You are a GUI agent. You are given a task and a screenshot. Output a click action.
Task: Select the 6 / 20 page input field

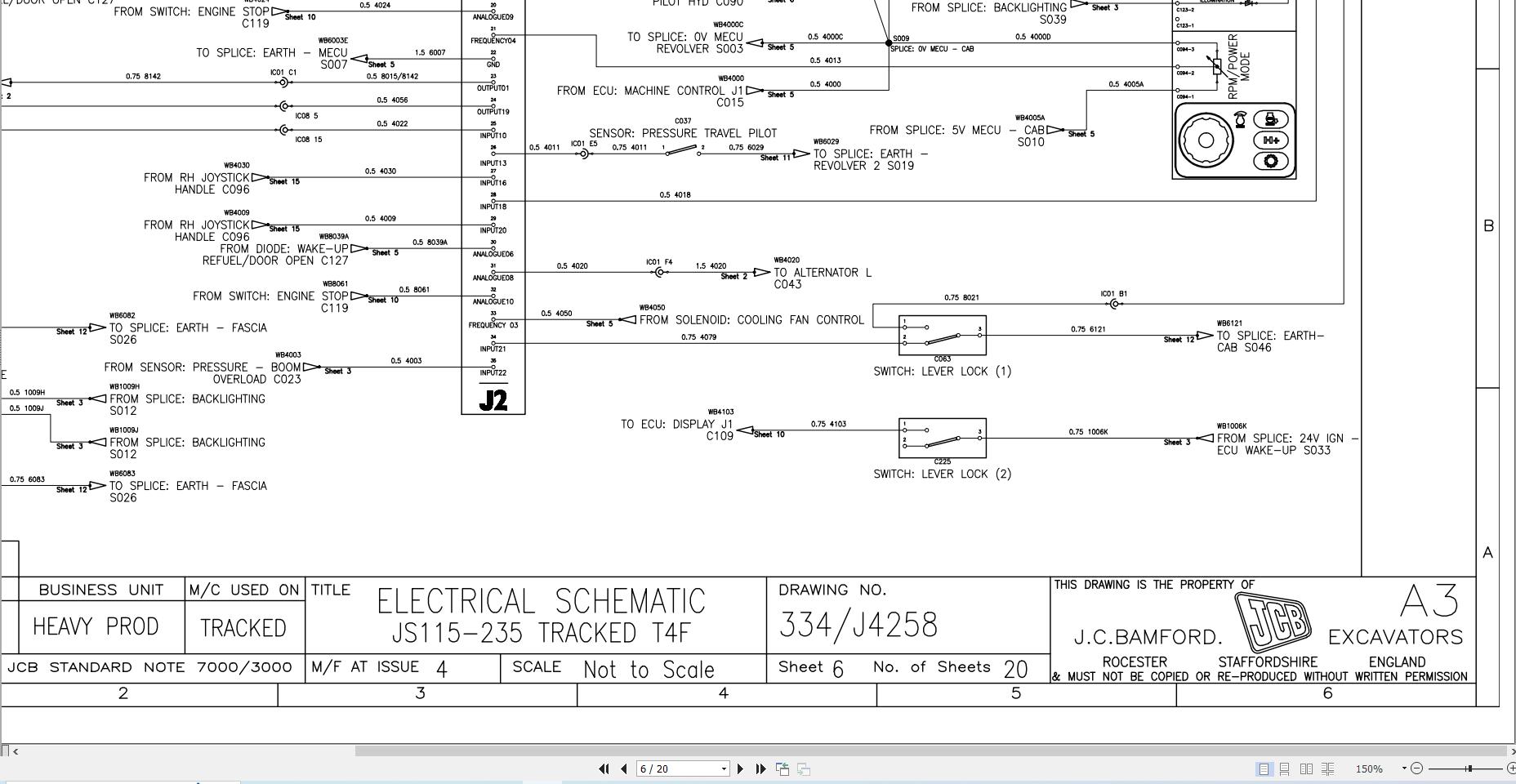point(670,768)
